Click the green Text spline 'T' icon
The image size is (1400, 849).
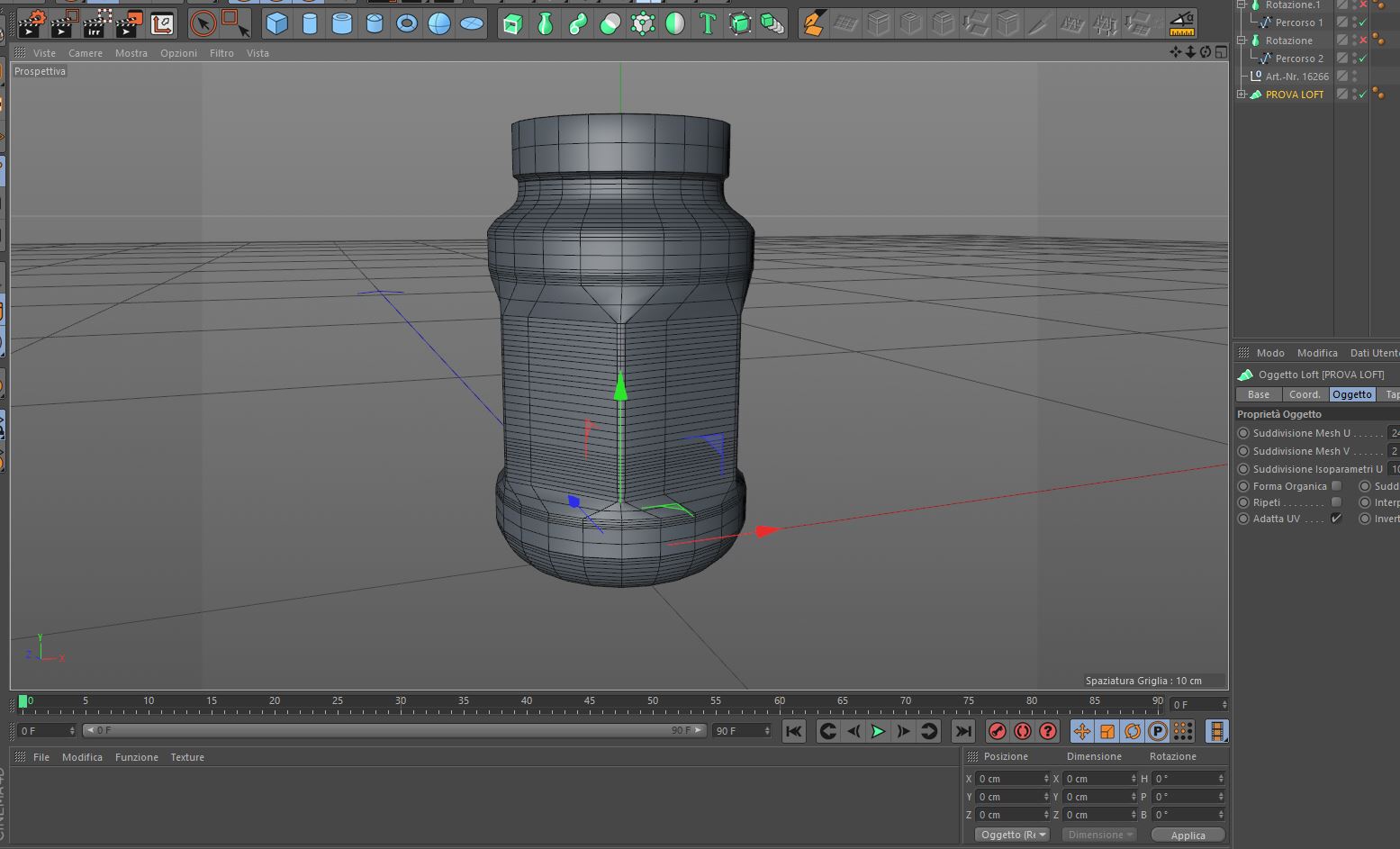point(708,23)
